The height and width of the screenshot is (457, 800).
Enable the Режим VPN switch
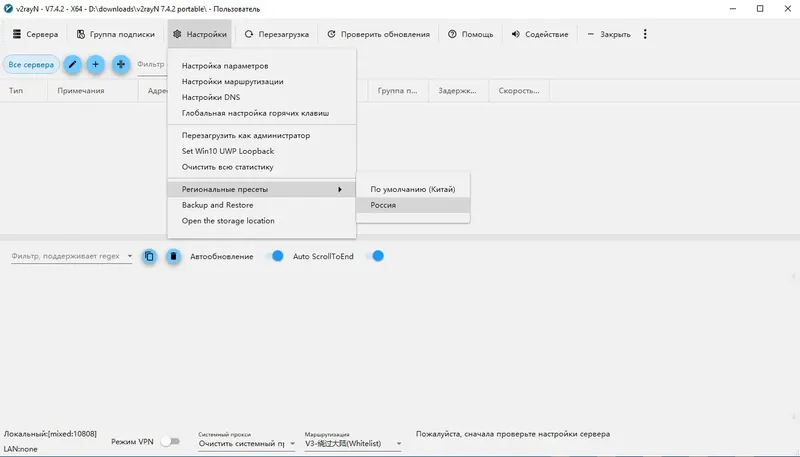(x=170, y=441)
